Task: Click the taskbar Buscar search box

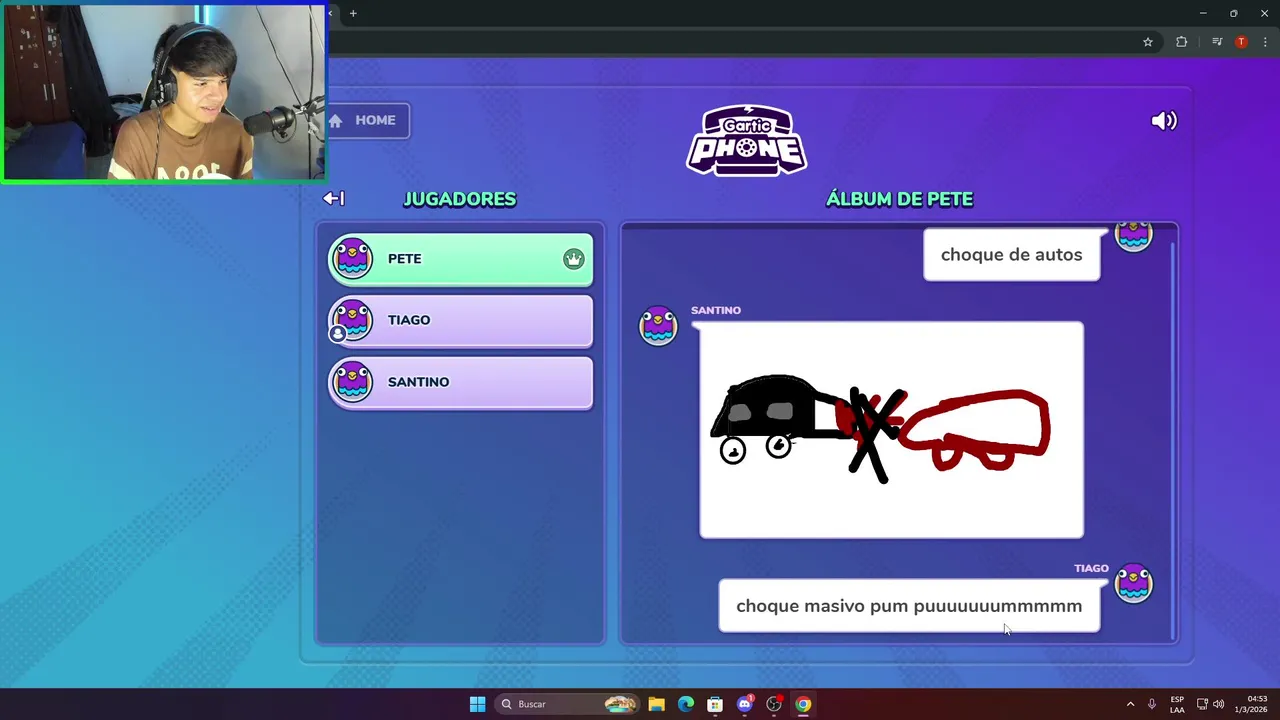Action: (567, 704)
